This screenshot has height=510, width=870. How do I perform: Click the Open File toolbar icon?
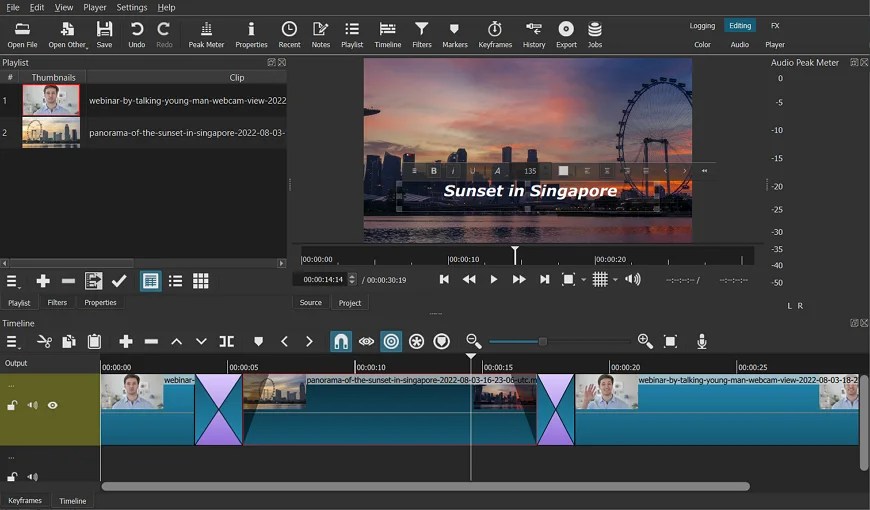pyautogui.click(x=22, y=34)
